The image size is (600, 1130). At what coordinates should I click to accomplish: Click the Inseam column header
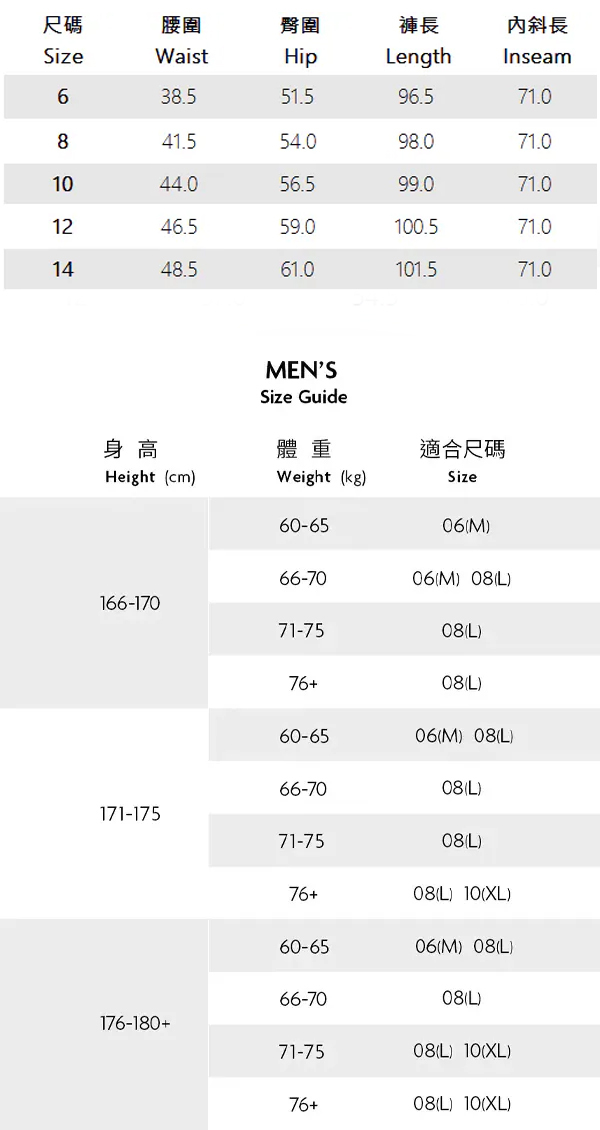pos(537,41)
